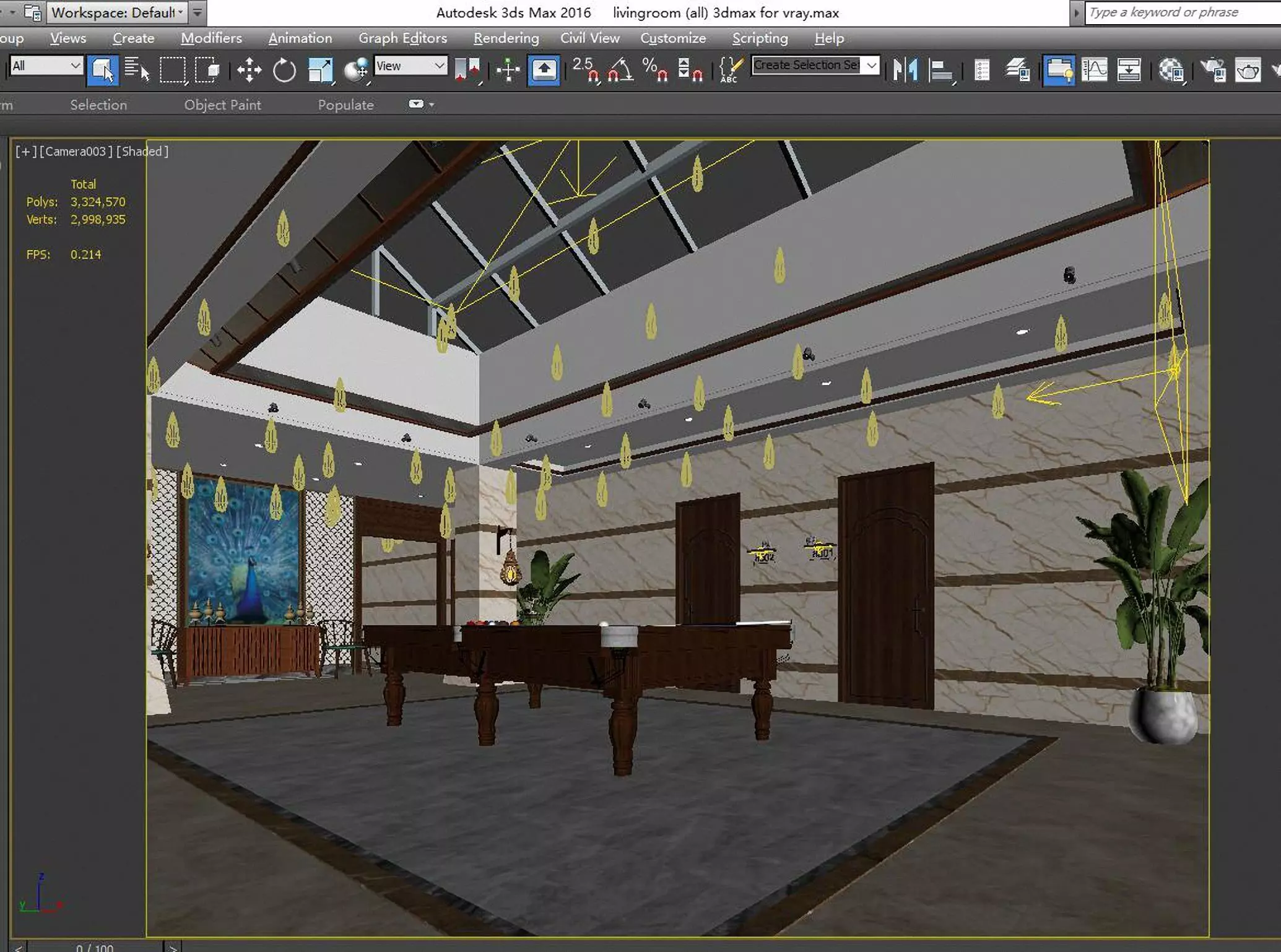The height and width of the screenshot is (952, 1281).
Task: Activate Select and Manipulate tool
Action: [508, 69]
